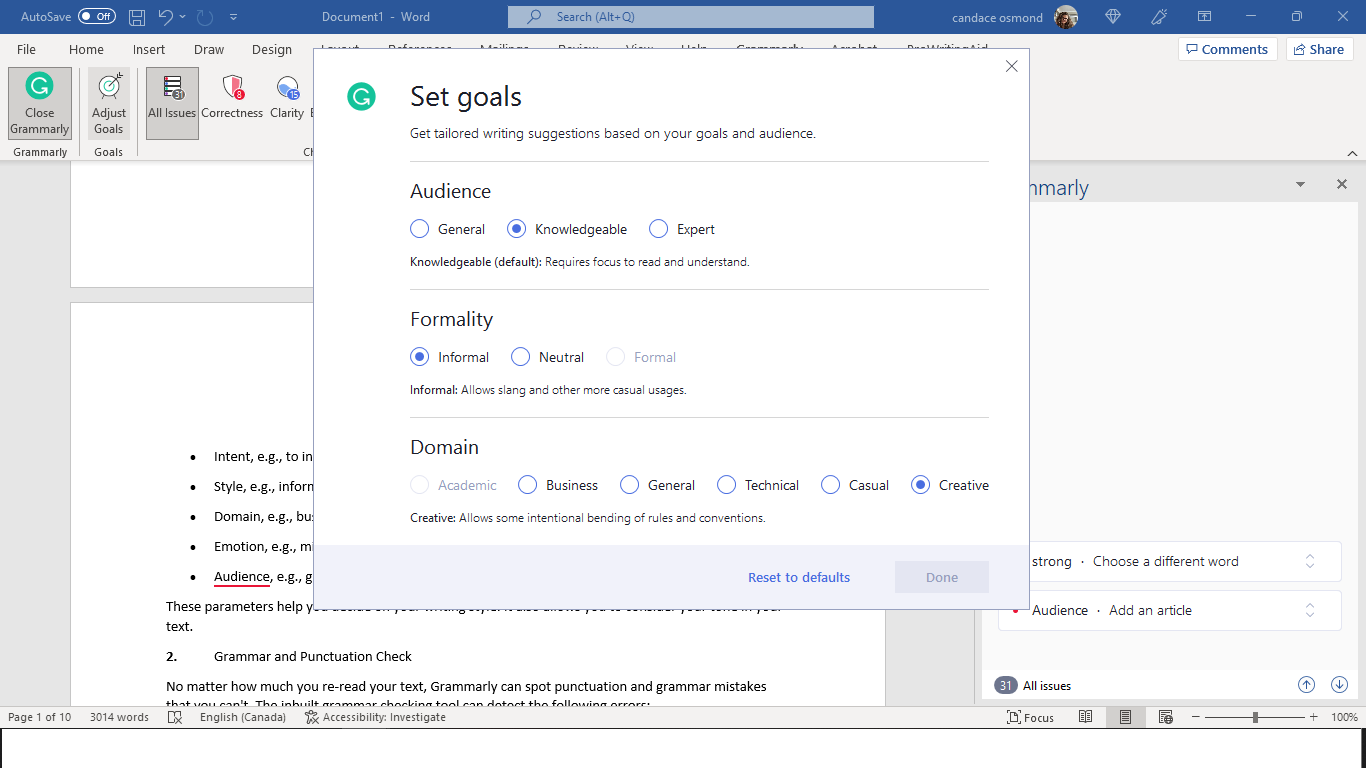Open the Draw tab
Screen dimensions: 1366x768
click(x=209, y=49)
